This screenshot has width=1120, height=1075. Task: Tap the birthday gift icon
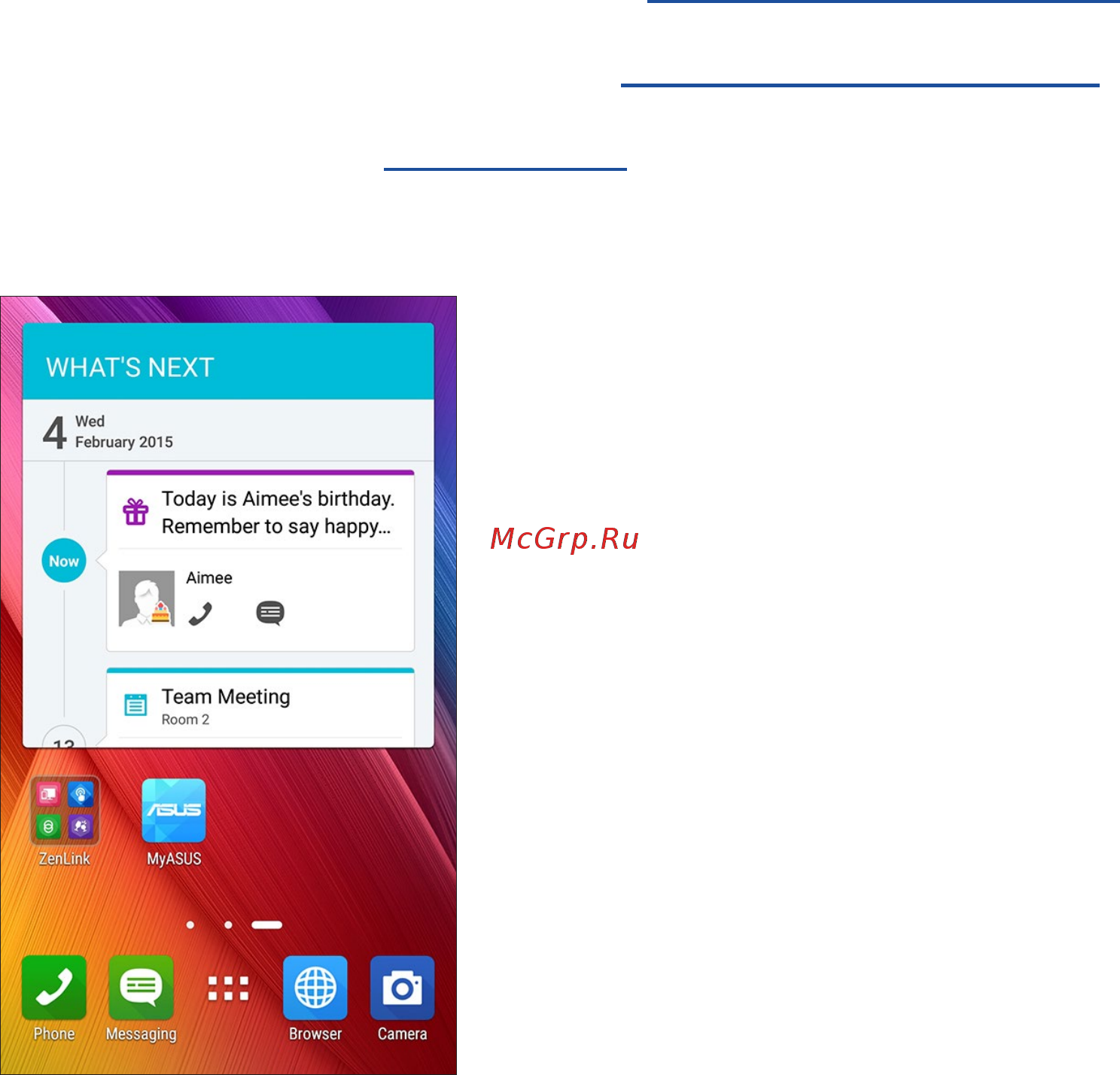coord(135,512)
